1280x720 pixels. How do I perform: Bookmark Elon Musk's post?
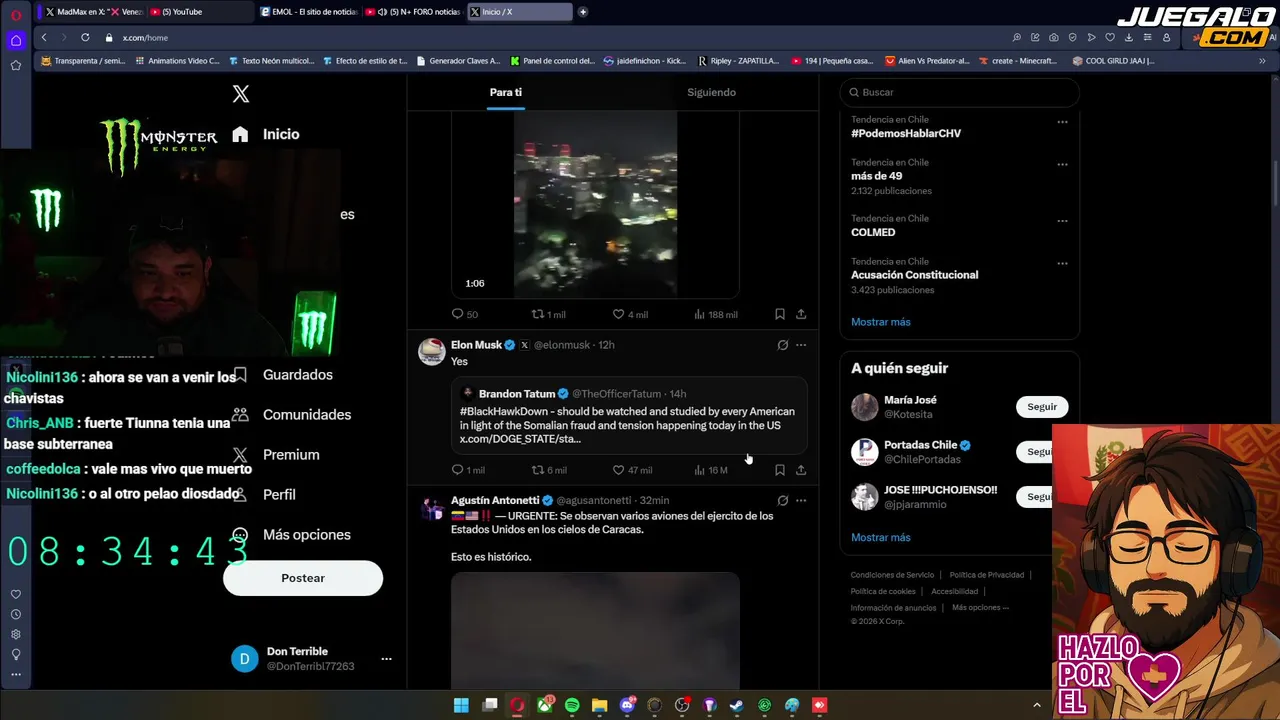click(x=780, y=470)
